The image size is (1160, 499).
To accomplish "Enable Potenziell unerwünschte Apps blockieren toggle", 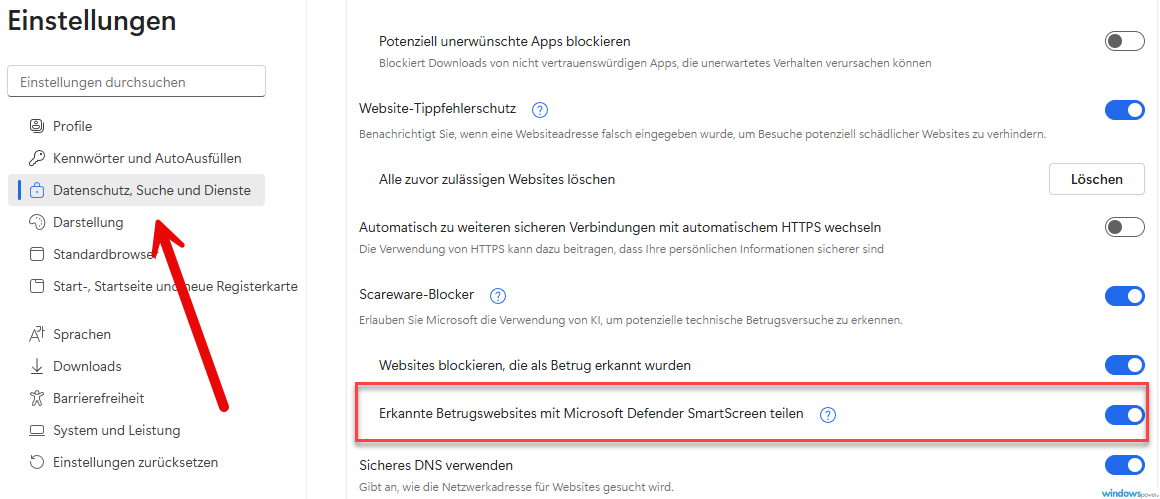I will 1124,41.
